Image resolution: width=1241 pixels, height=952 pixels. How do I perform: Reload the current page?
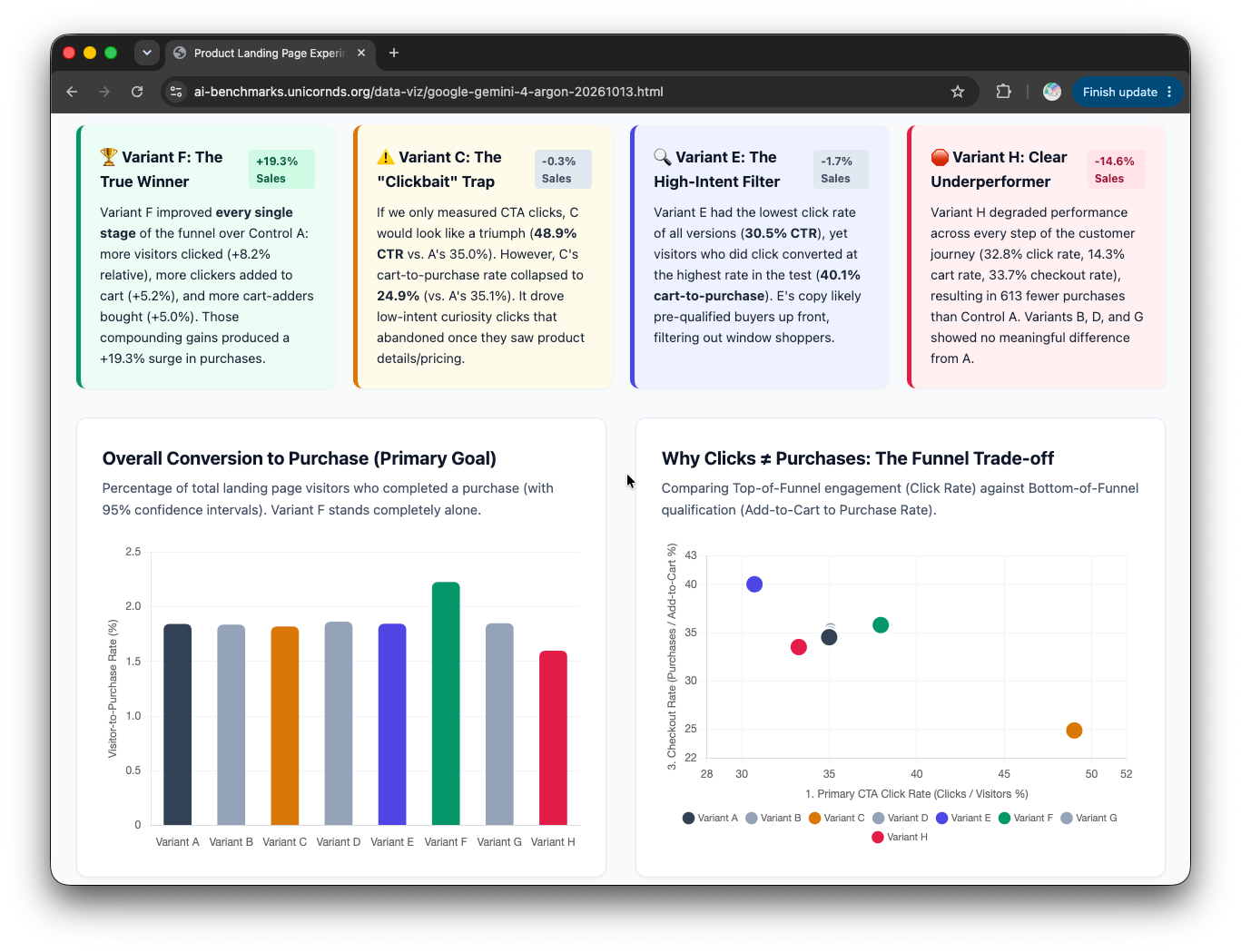[137, 92]
